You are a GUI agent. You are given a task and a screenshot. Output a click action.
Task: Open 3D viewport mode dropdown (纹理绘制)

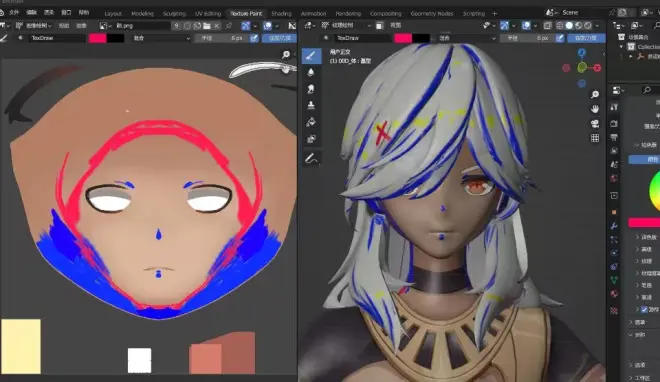347,26
